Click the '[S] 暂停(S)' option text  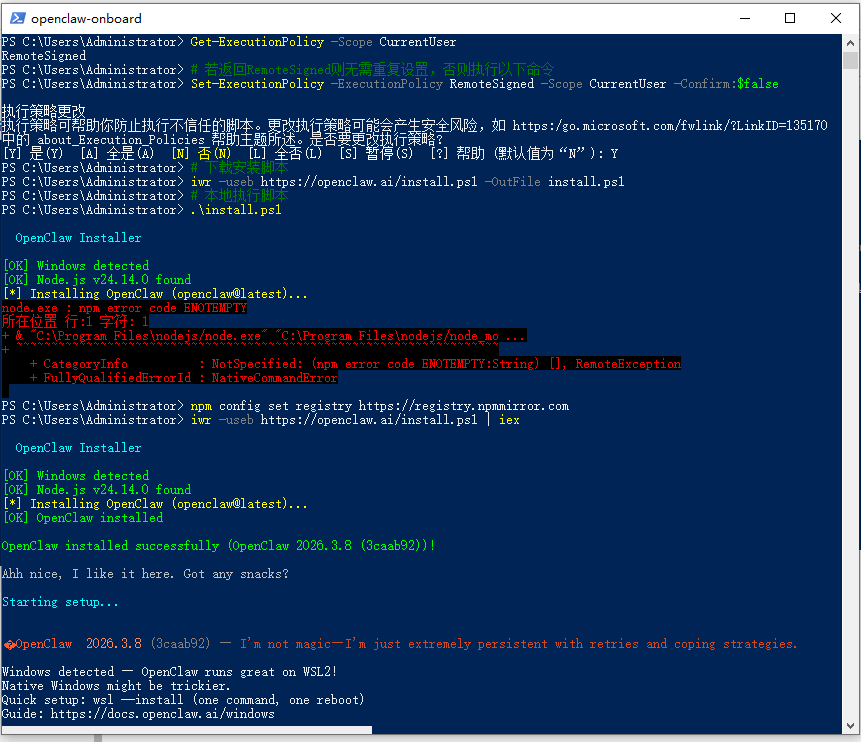[x=376, y=153]
